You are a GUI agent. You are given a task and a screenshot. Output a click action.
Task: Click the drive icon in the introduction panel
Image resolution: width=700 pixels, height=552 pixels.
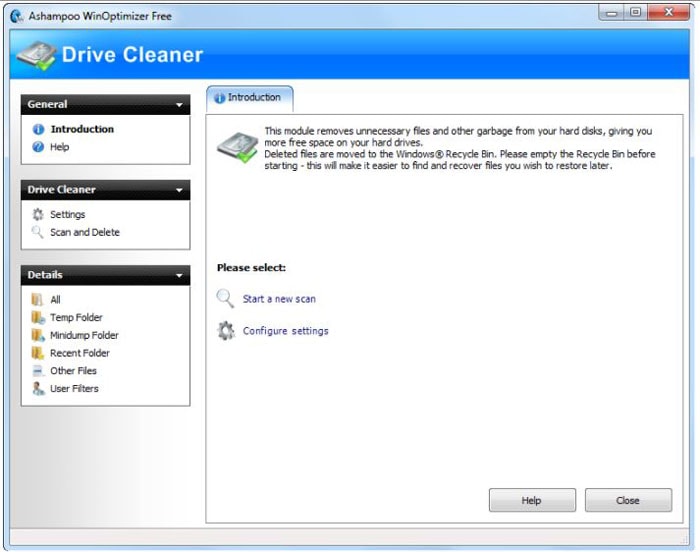tap(238, 148)
